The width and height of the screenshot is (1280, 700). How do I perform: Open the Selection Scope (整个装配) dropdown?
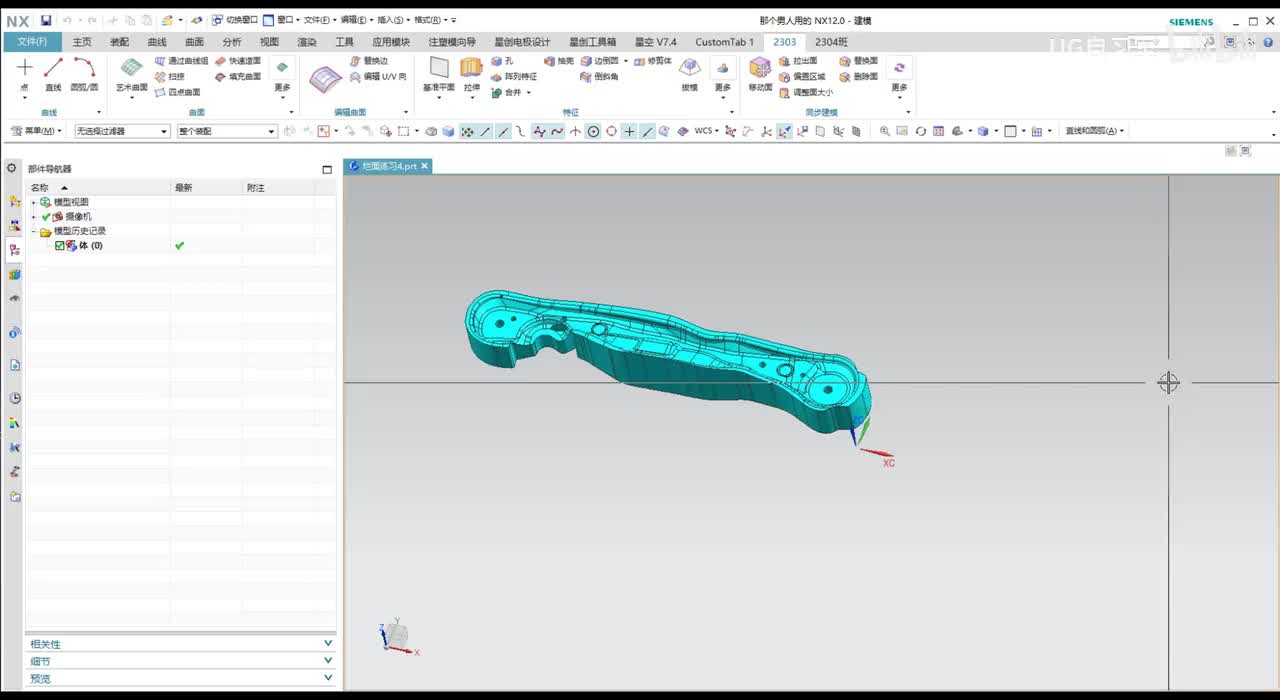(x=227, y=131)
